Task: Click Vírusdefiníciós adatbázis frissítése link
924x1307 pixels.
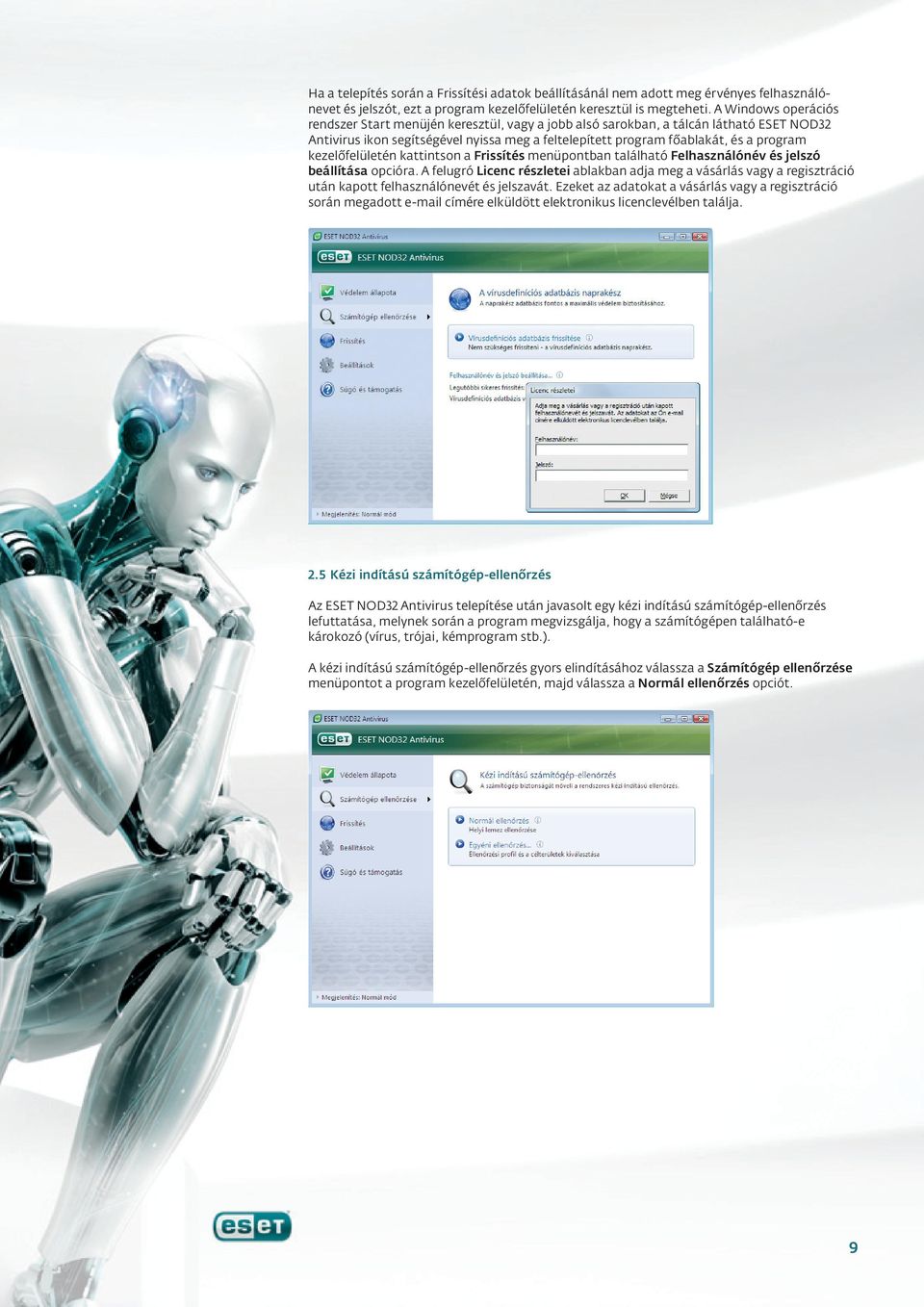Action: point(525,338)
